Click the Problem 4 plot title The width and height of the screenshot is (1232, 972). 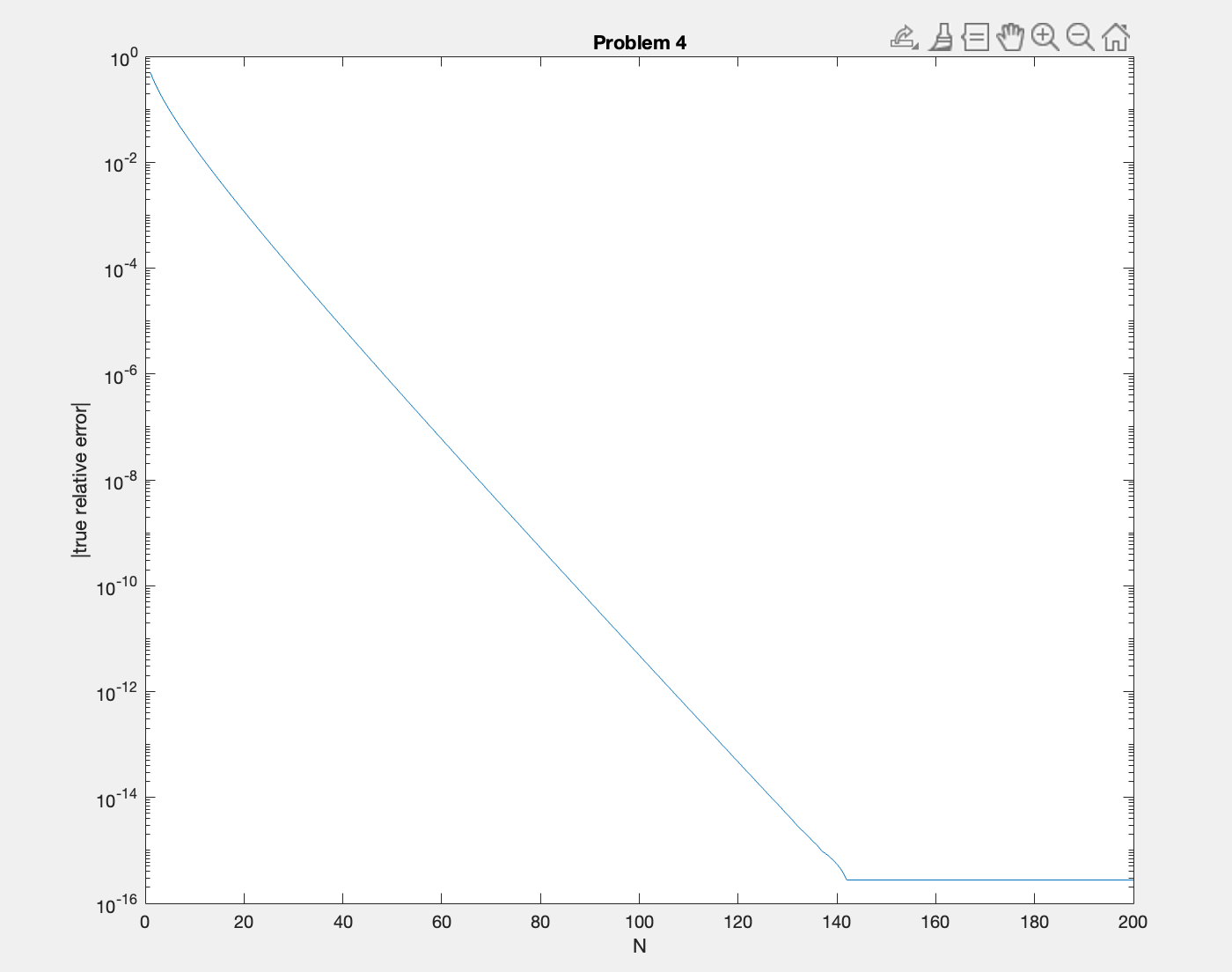(642, 40)
